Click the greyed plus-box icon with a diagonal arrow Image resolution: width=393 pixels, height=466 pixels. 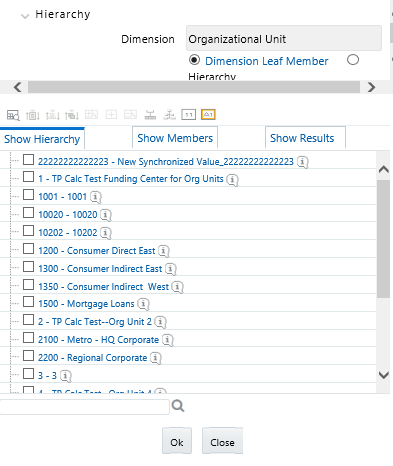(91, 115)
